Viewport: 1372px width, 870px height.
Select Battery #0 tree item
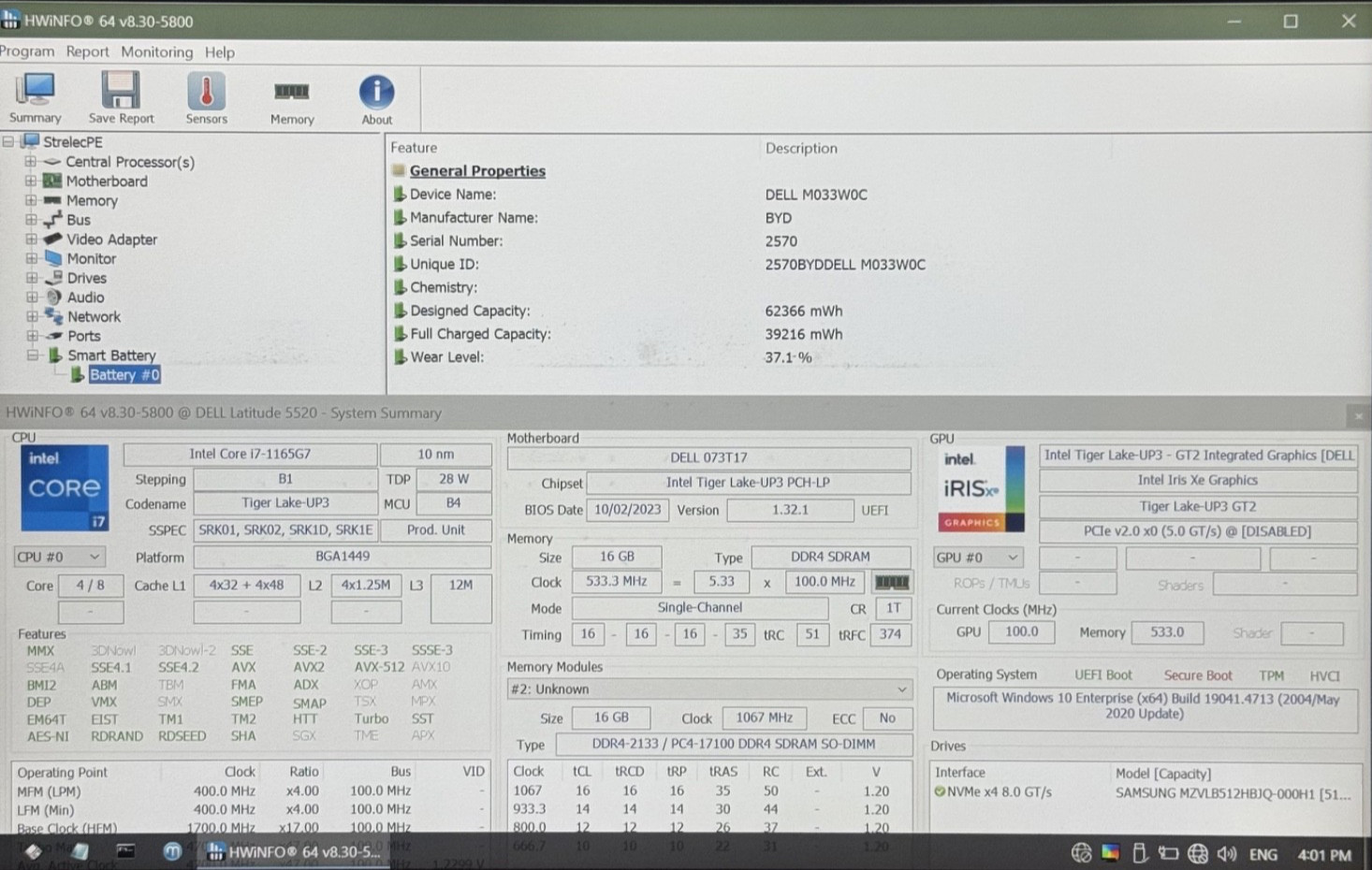124,375
